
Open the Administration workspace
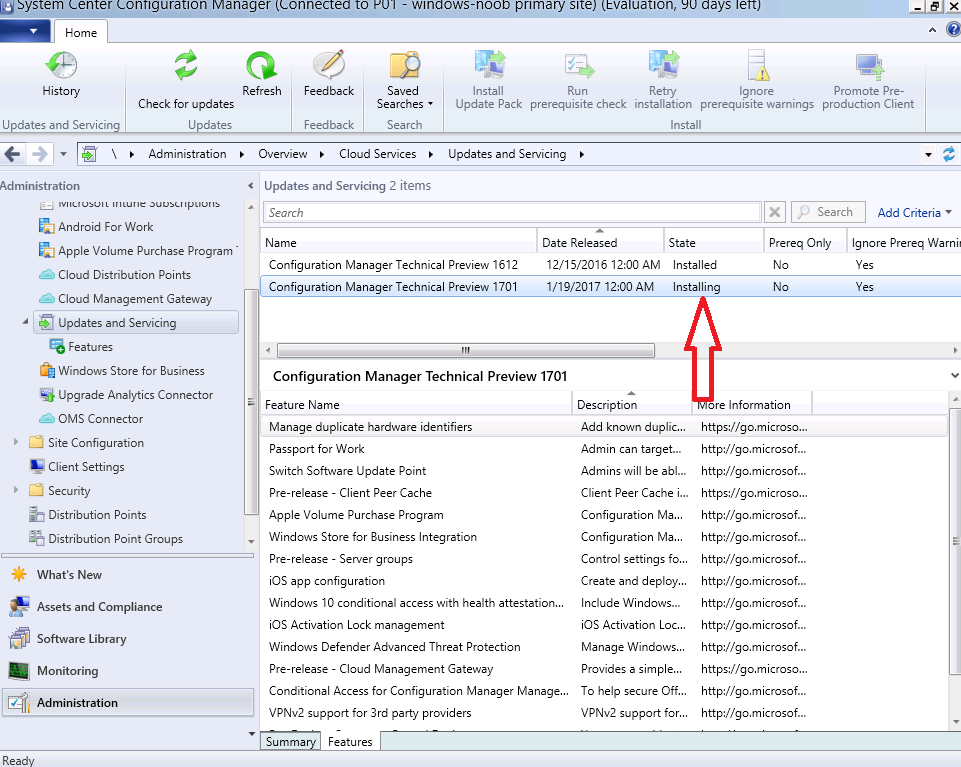click(x=127, y=703)
